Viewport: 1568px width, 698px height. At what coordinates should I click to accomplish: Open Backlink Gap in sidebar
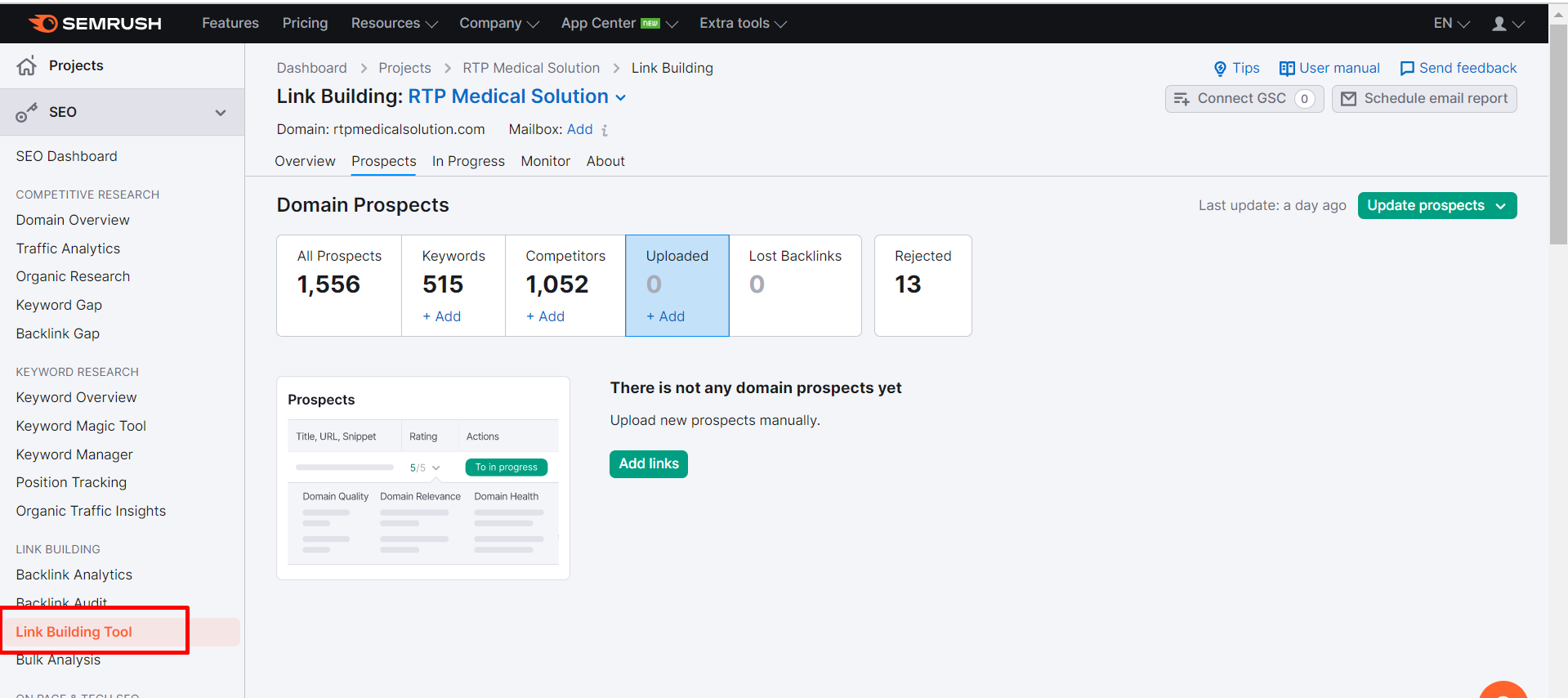[x=57, y=334]
